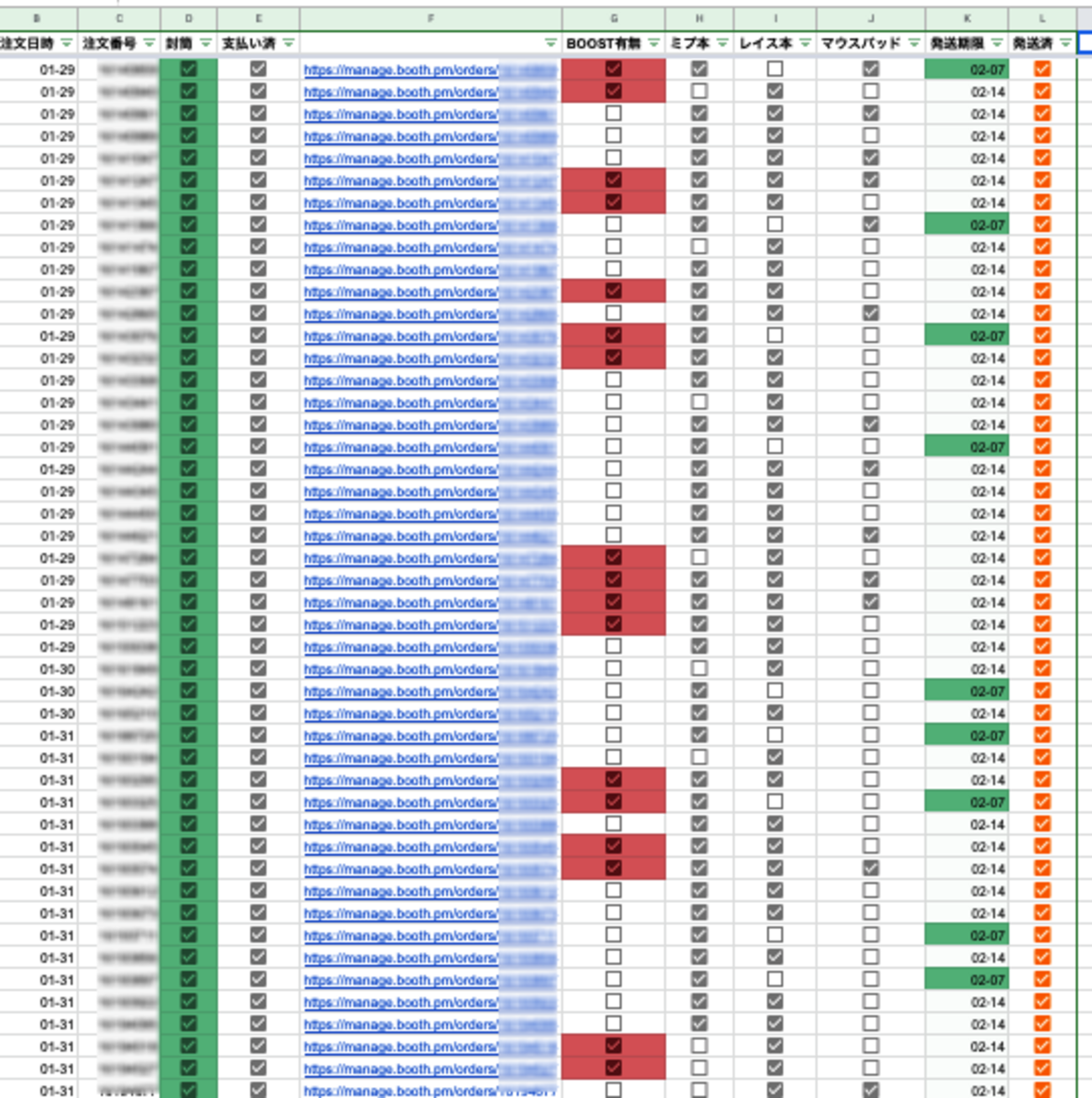
Task: Select the 支払い済 header cell
Action: click(x=258, y=43)
